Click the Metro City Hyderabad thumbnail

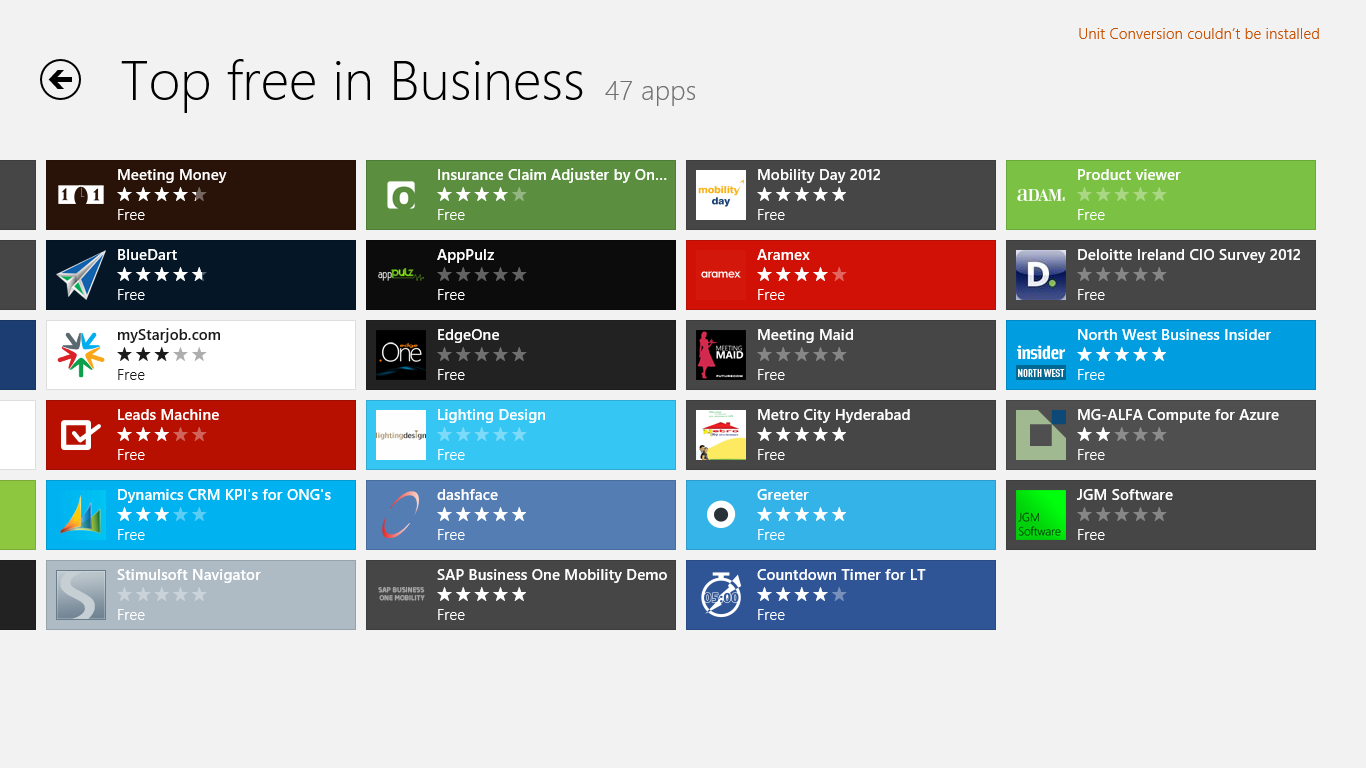(721, 435)
